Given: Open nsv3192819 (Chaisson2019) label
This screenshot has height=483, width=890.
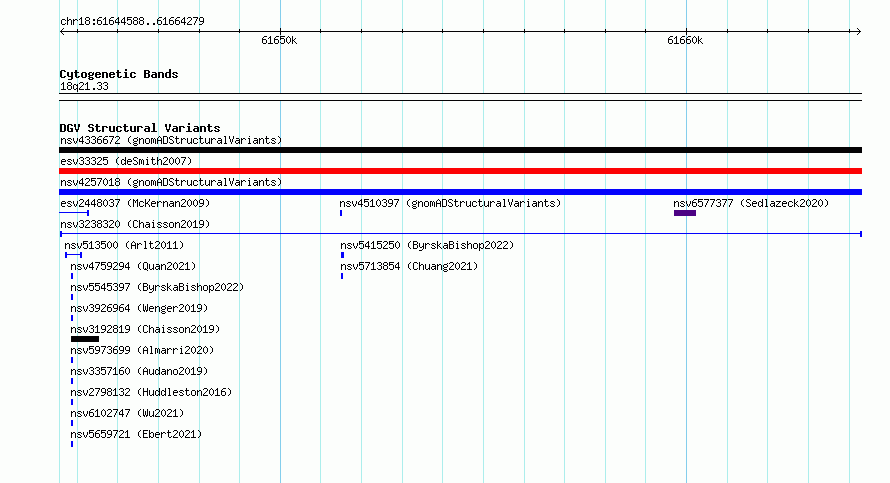Looking at the screenshot, I should tap(145, 329).
